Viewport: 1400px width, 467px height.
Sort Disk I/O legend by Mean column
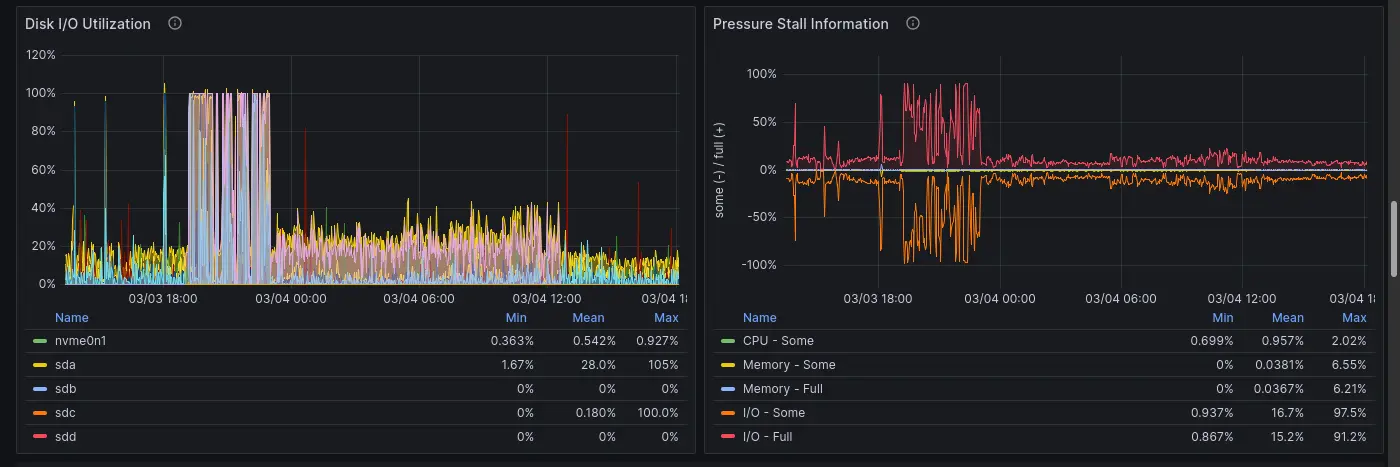coord(588,318)
